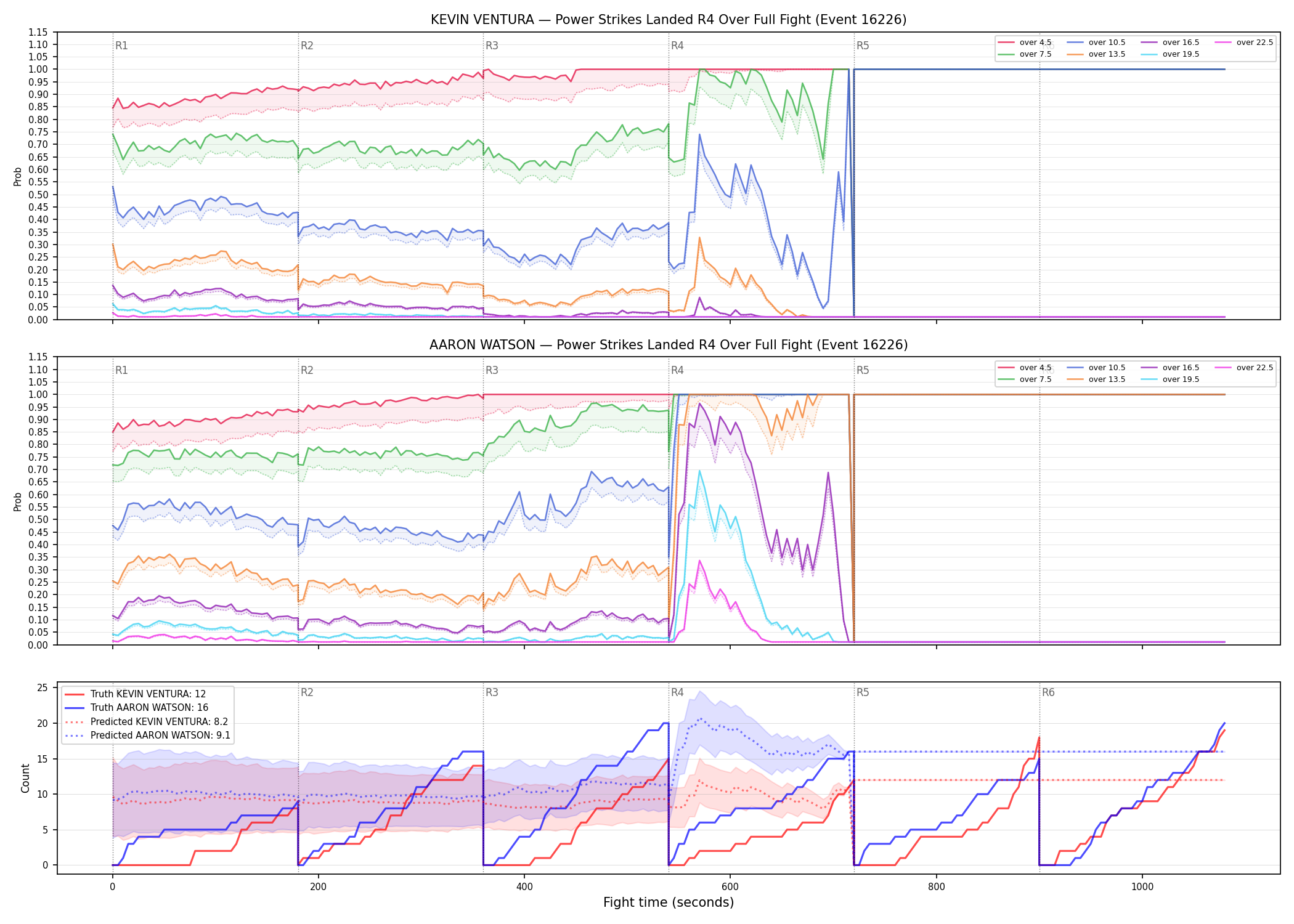
Task: Click R3 marker in Aaron Watson chart
Action: 492,370
